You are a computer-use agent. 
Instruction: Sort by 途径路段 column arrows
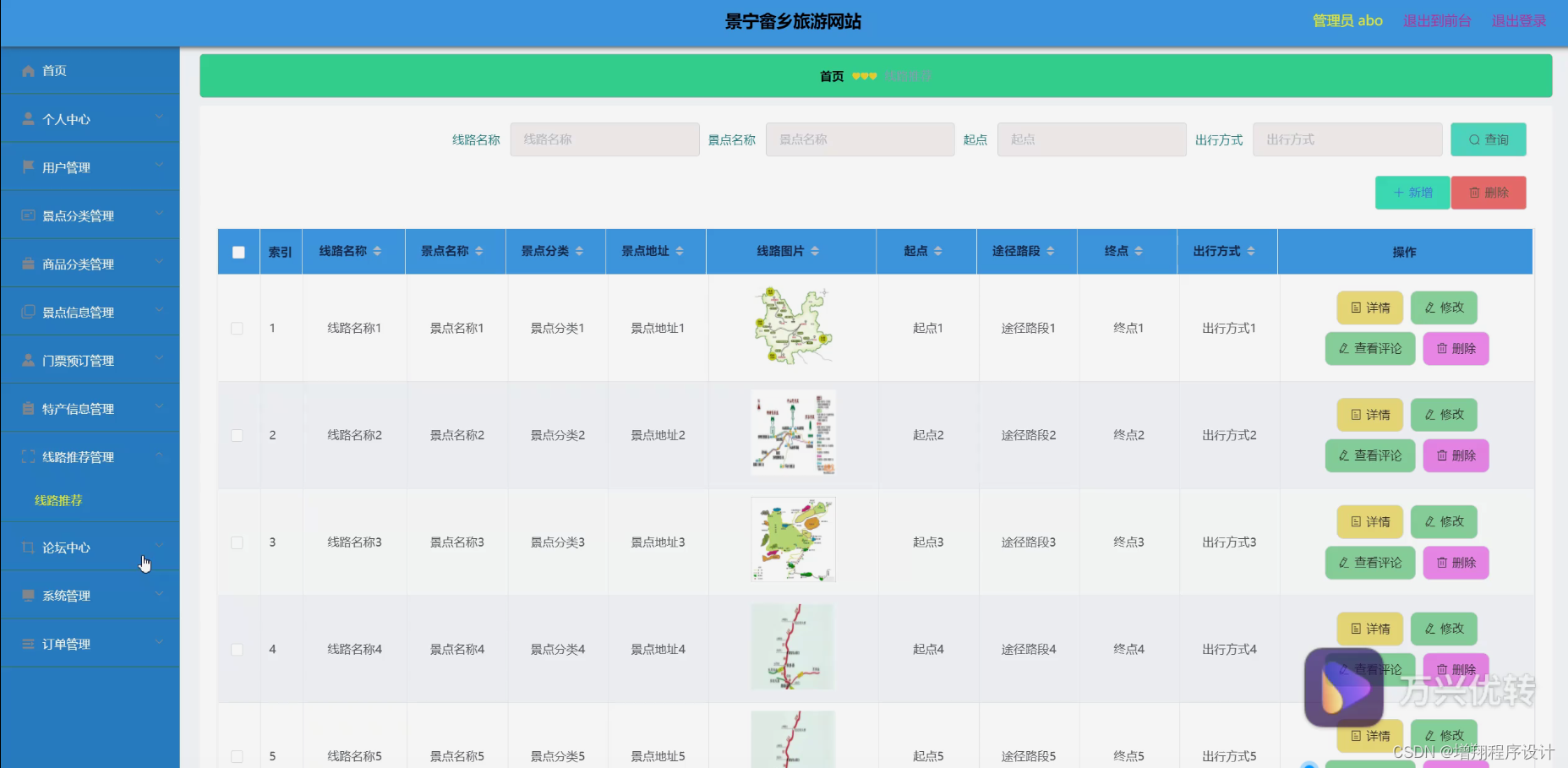[x=1050, y=251]
